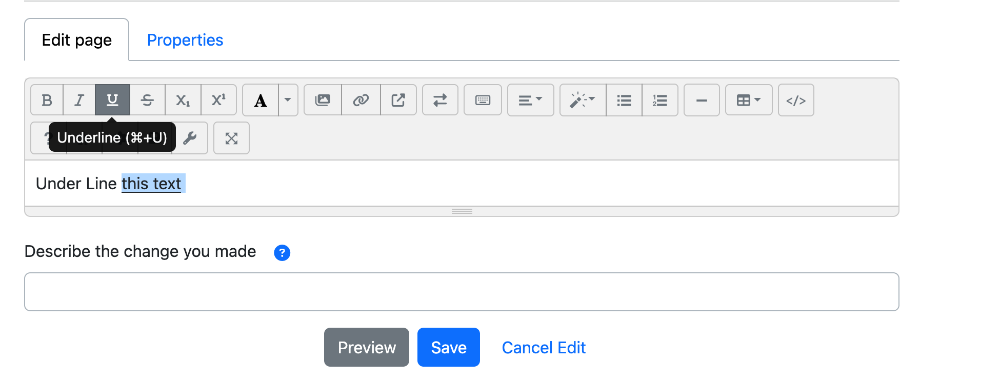Insert a link with chain icon

pyautogui.click(x=361, y=100)
